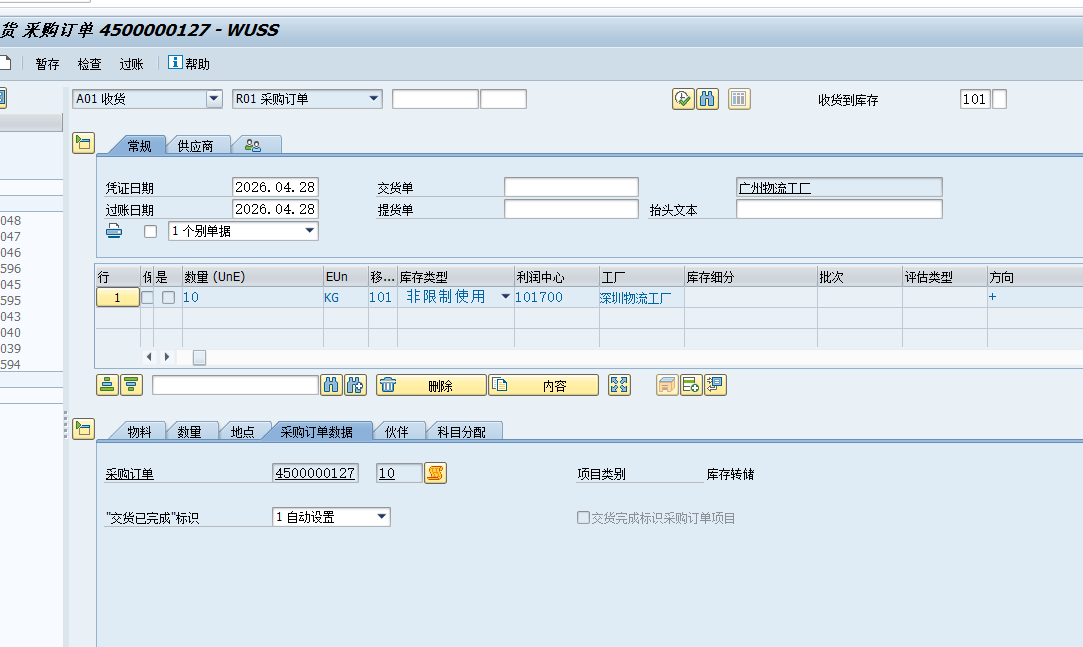Click the find-next binoculars icon in item toolbar
1083x647 pixels.
[x=354, y=385]
